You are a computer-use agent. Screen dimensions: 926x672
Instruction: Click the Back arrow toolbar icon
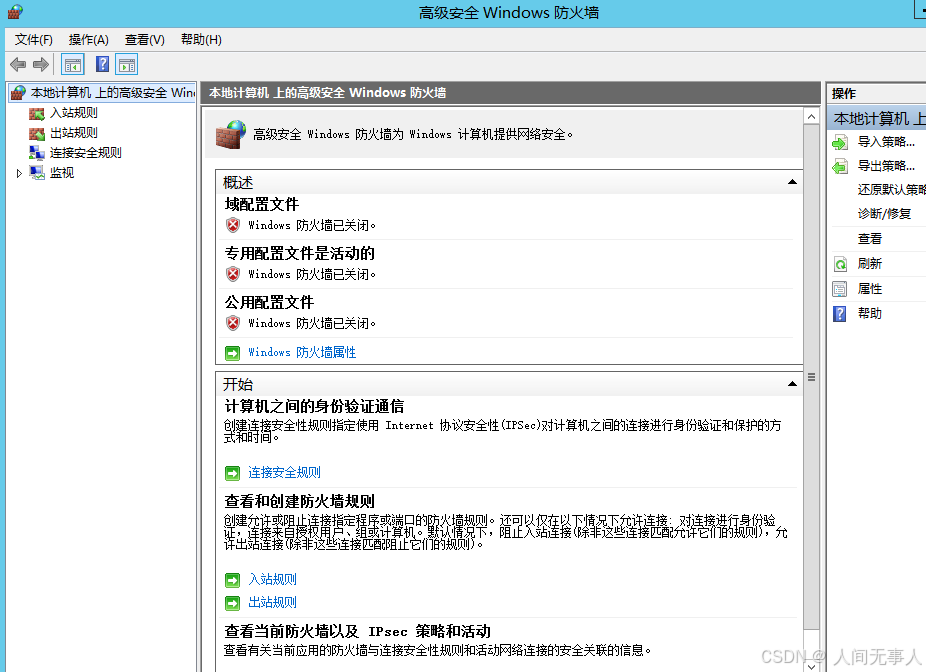point(18,64)
